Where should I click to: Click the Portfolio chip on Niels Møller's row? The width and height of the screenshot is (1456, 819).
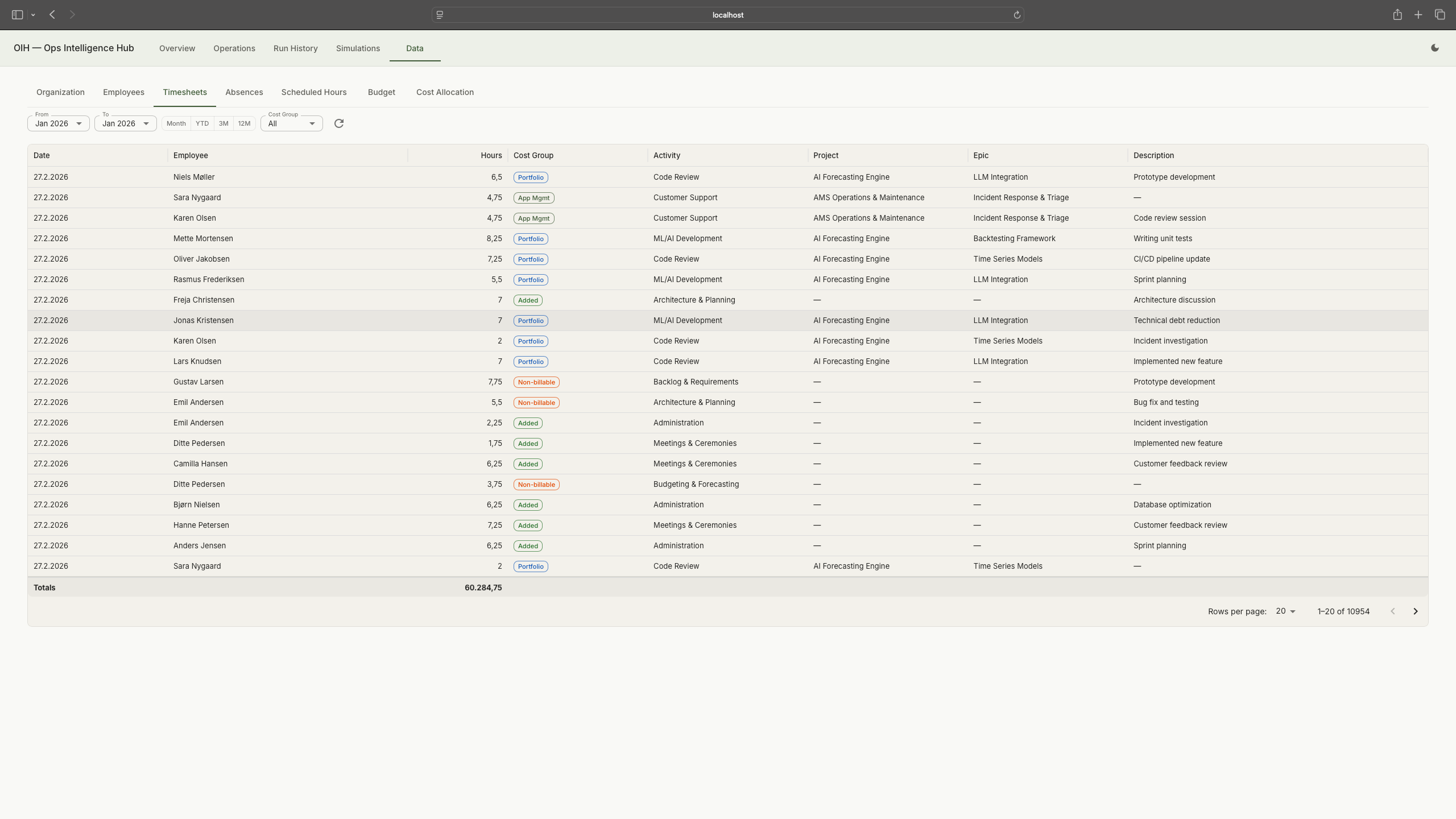tap(530, 177)
